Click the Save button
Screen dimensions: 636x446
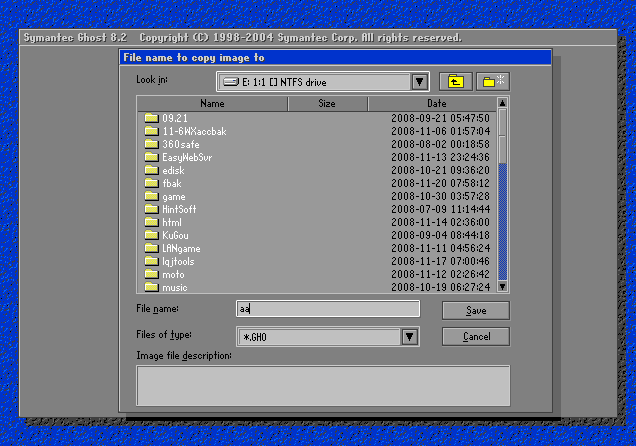[x=476, y=311]
